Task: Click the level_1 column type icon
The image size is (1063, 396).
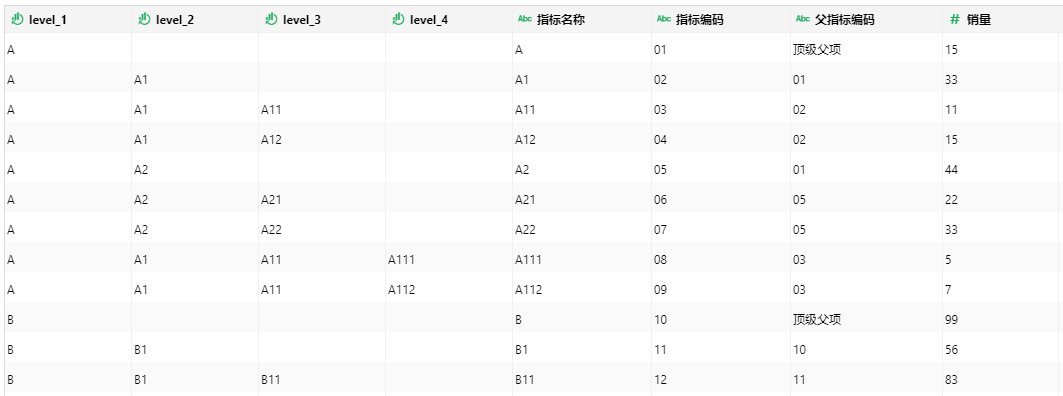Action: tap(18, 20)
